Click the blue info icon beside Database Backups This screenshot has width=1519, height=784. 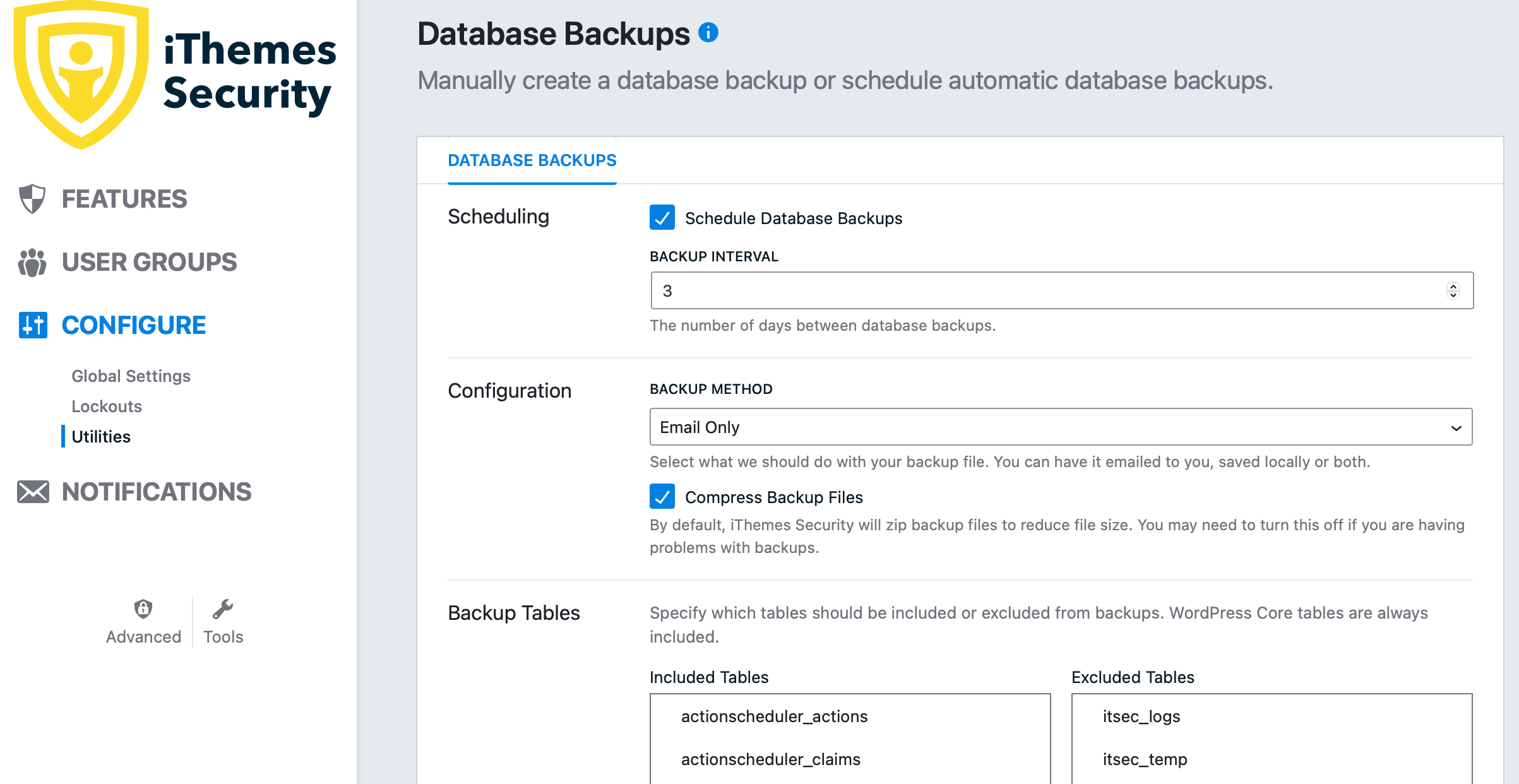(x=708, y=32)
